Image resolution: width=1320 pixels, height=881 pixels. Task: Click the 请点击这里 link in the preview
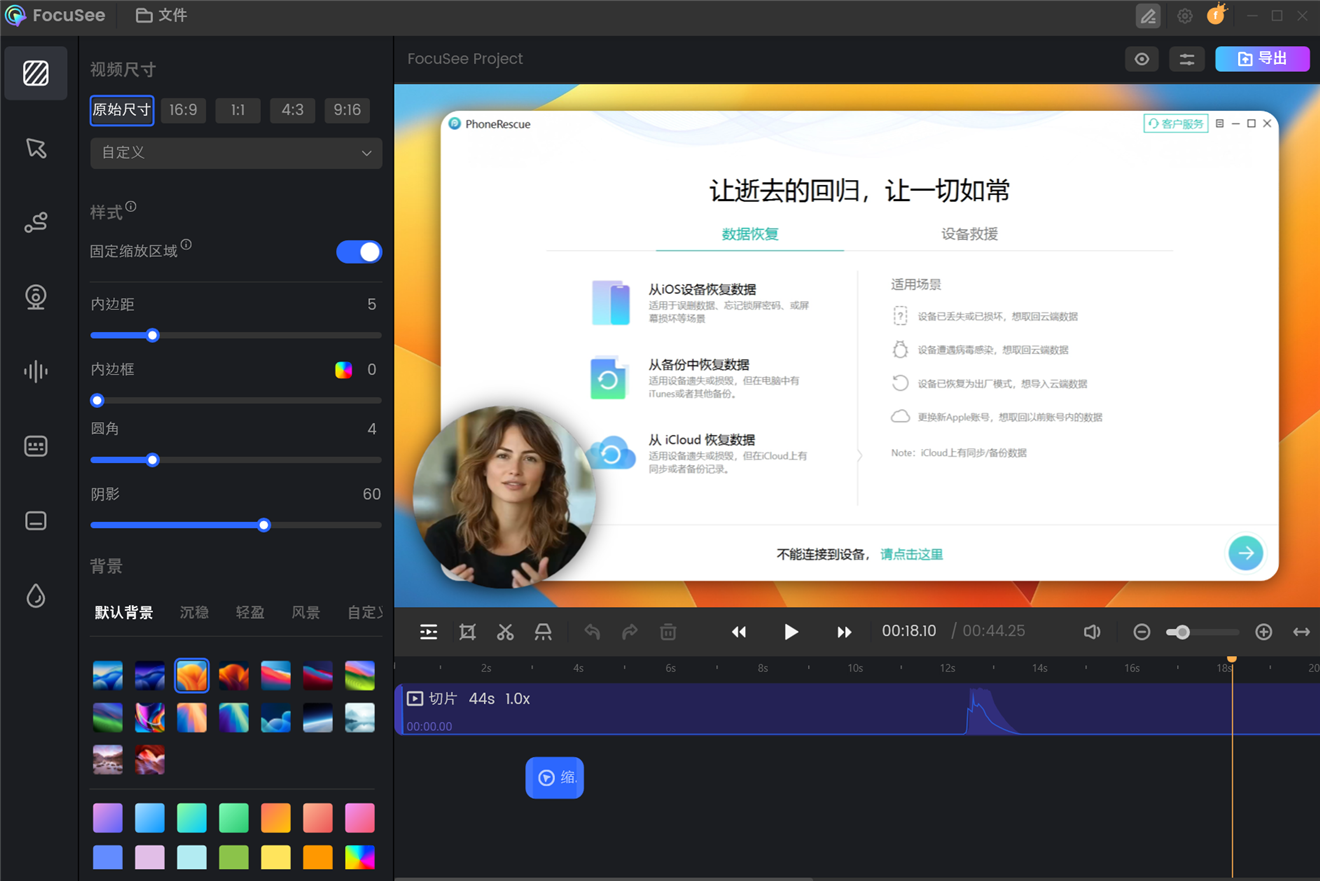click(x=911, y=554)
